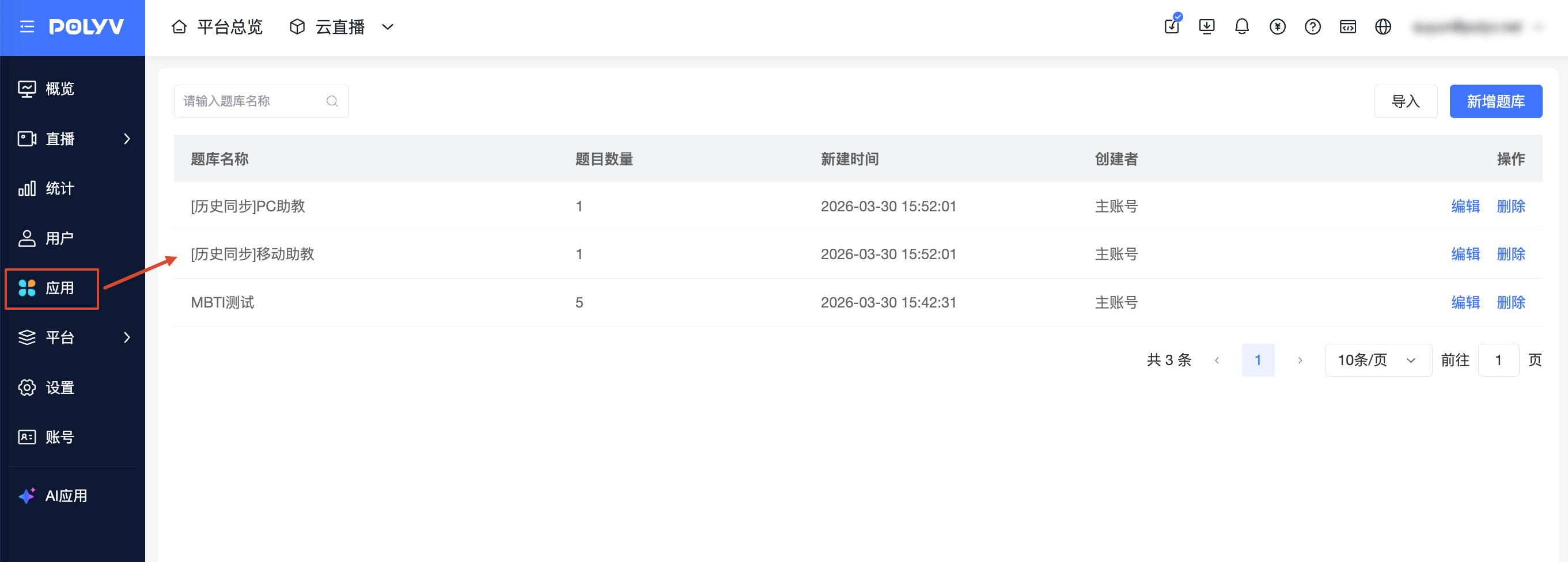This screenshot has height=562, width=1568.
Task: Collapse sidebar using hamburger menu icon
Action: click(26, 26)
